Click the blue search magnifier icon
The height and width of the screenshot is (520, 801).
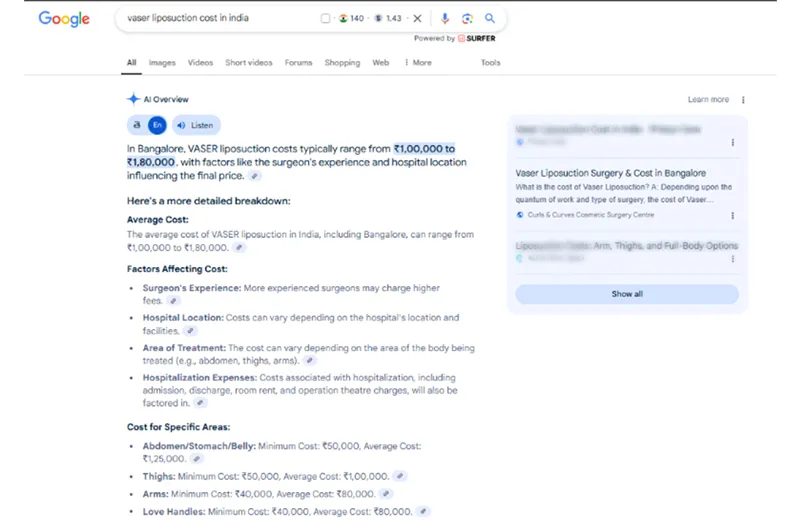pos(490,18)
